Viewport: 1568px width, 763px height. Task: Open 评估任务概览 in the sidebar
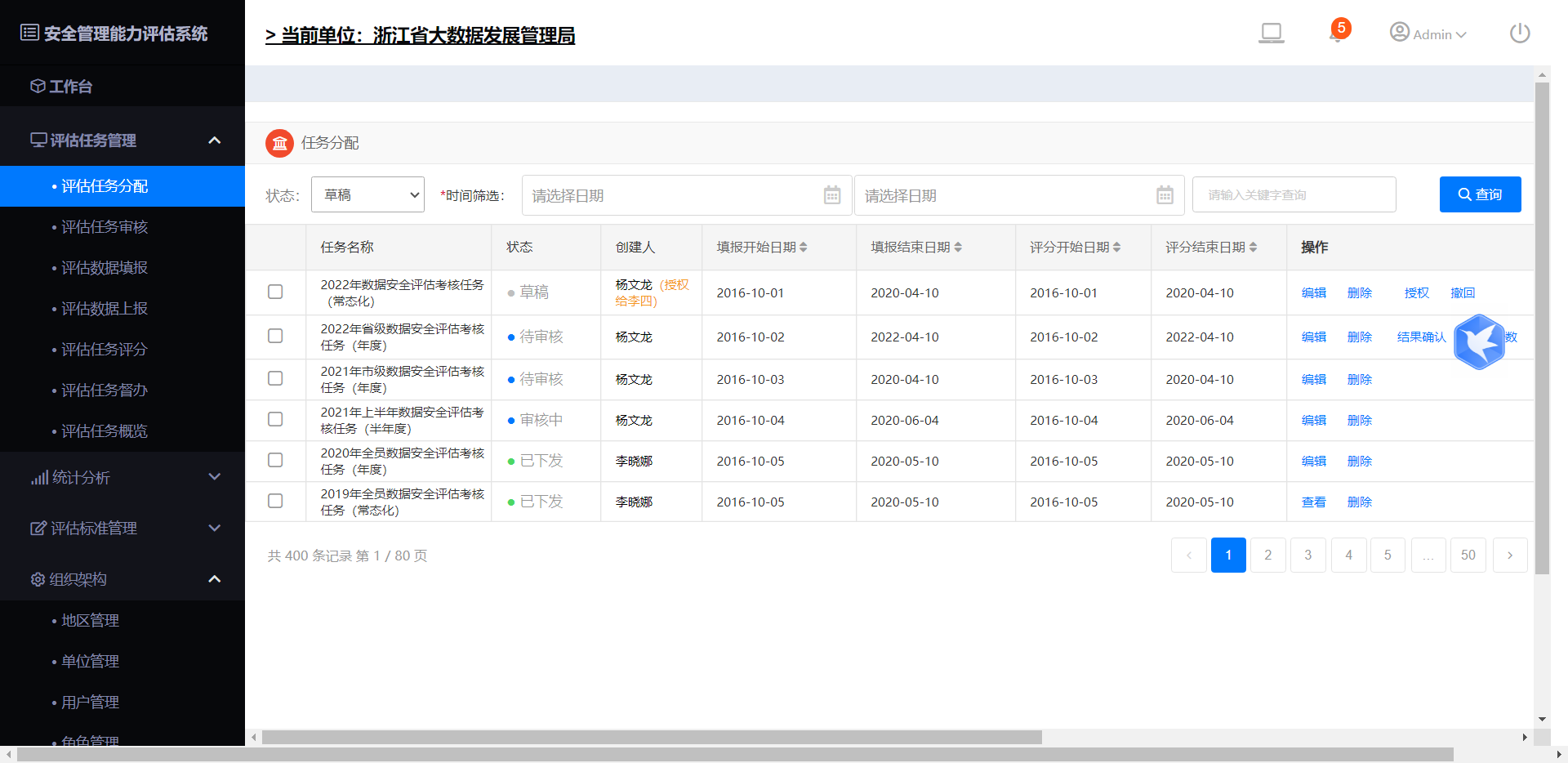coord(122,431)
